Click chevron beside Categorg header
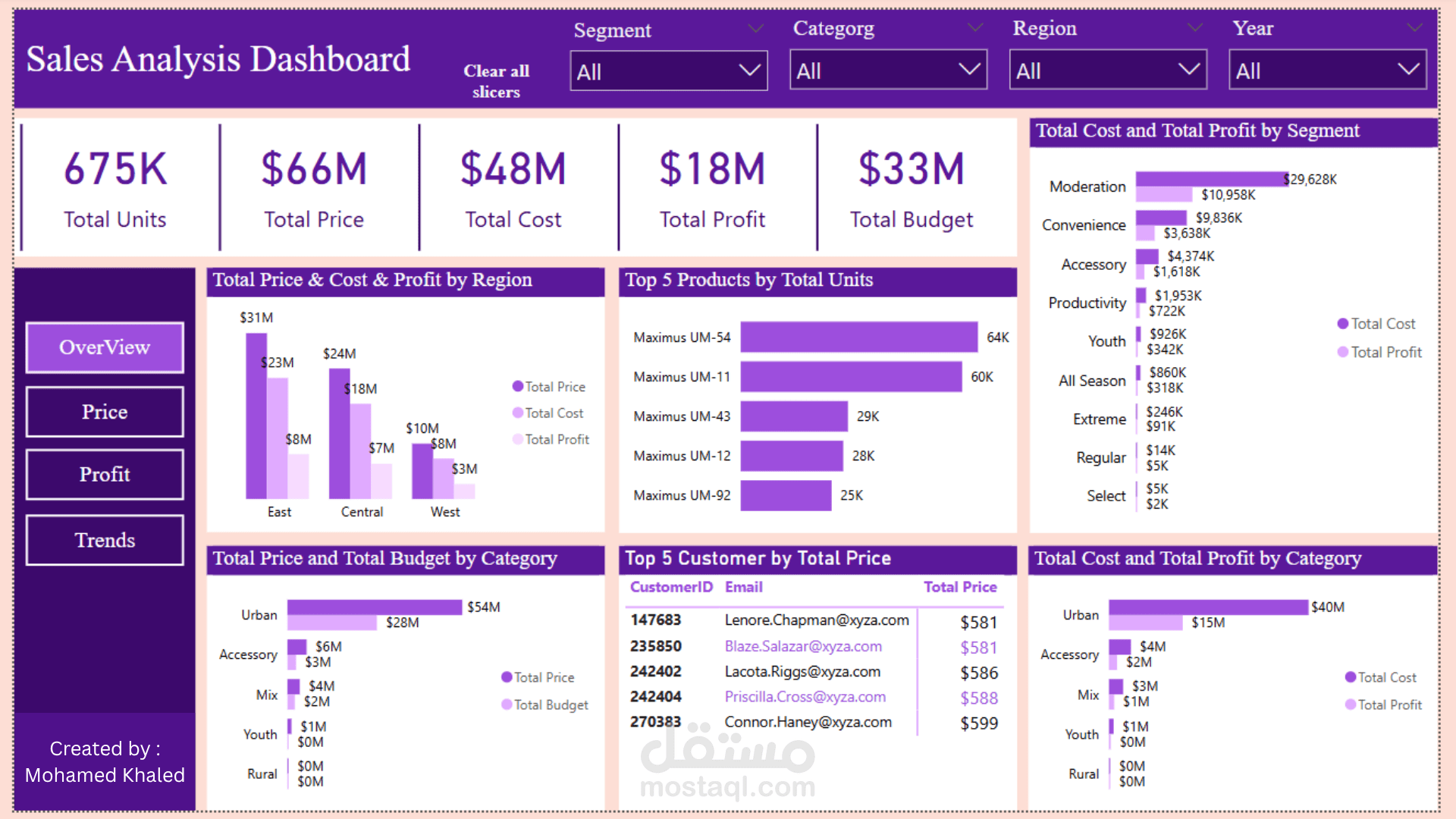Image resolution: width=1456 pixels, height=819 pixels. (x=975, y=28)
